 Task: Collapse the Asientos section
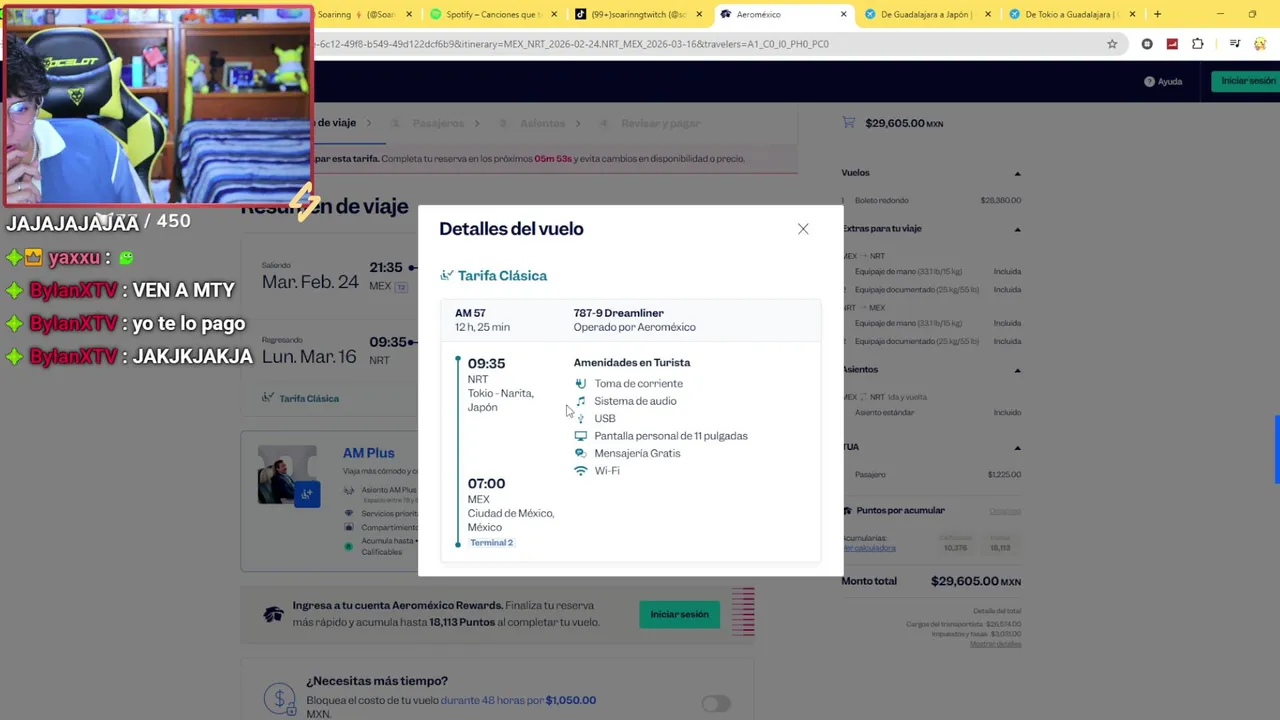pyautogui.click(x=1017, y=370)
